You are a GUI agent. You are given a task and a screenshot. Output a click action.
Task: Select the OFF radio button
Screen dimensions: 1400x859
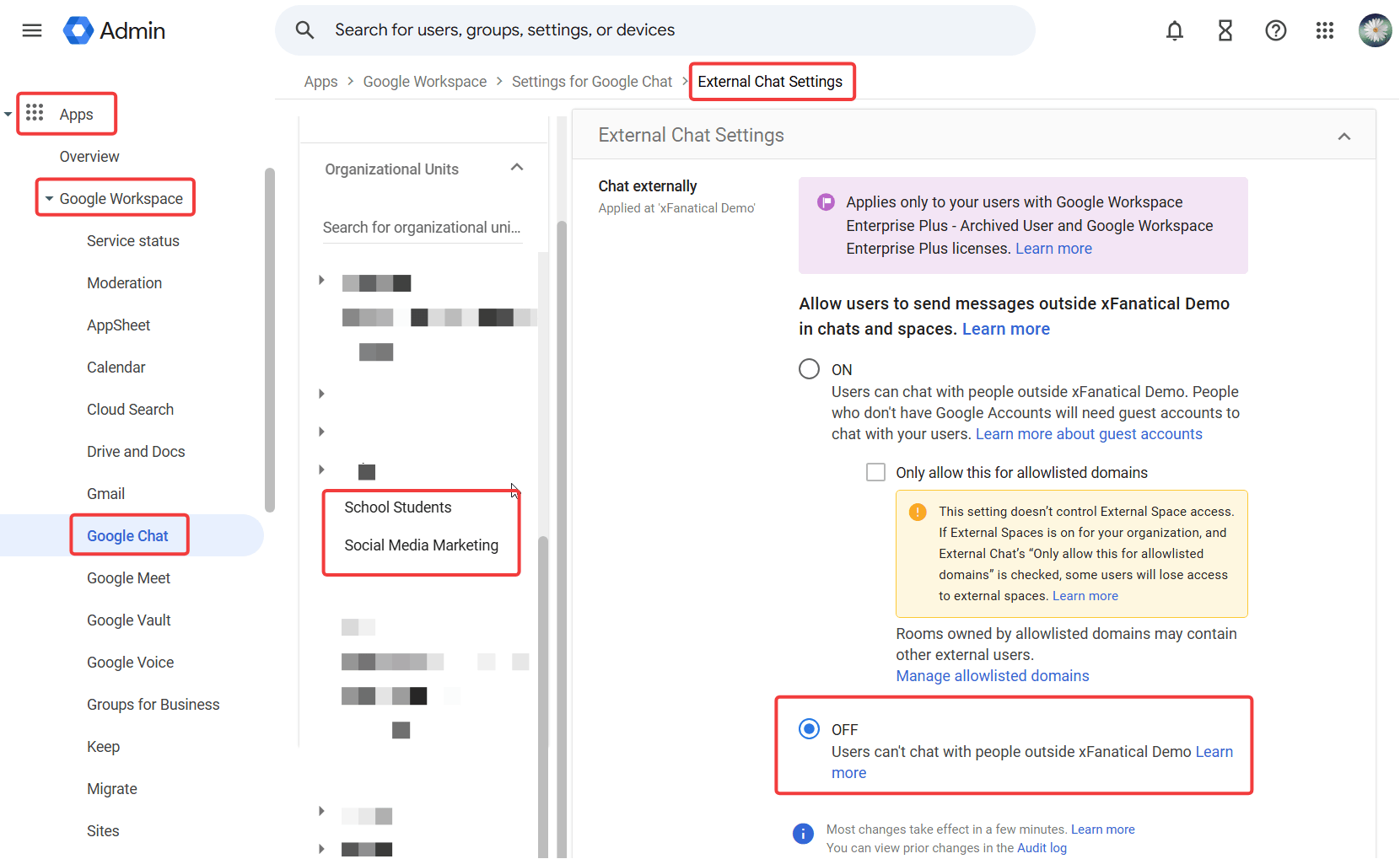click(x=809, y=728)
